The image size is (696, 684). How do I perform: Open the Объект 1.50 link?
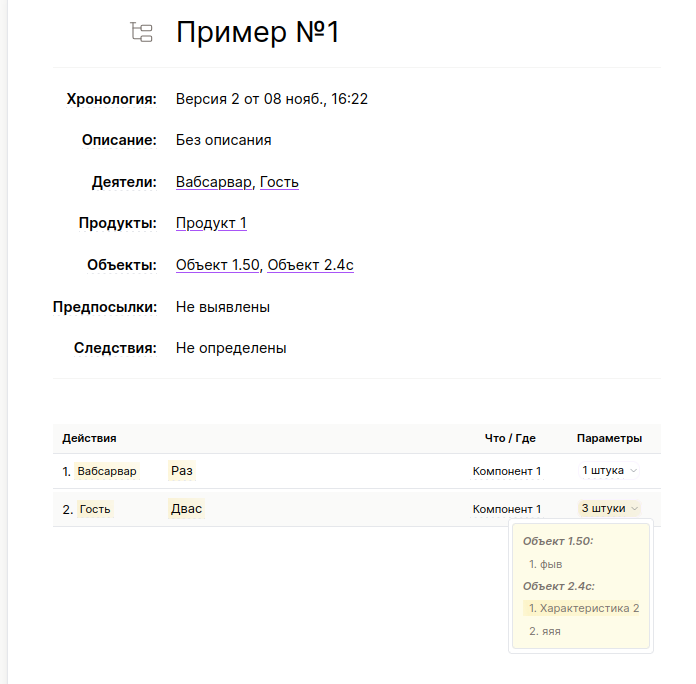[218, 265]
